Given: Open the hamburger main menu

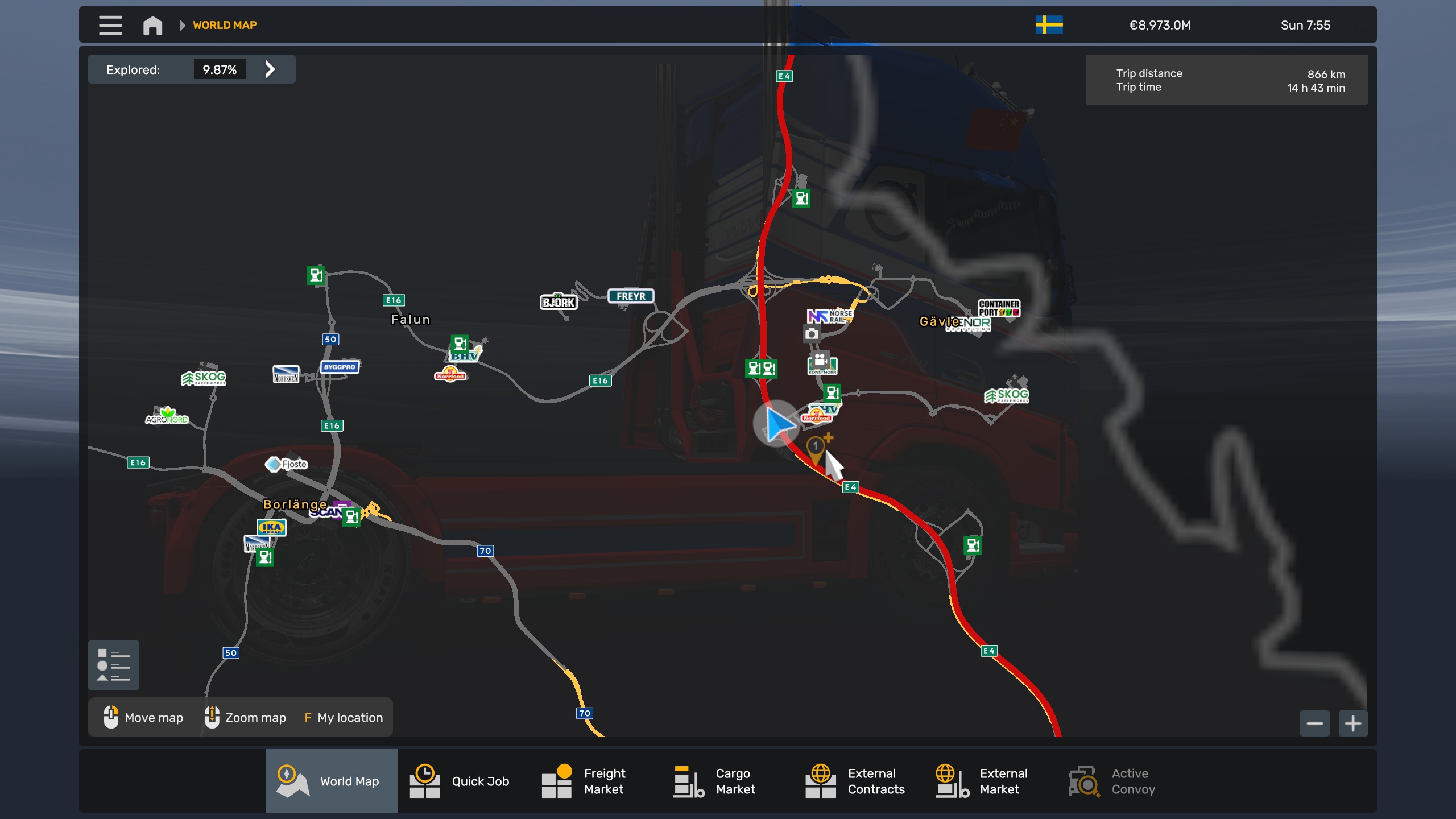Looking at the screenshot, I should tap(110, 25).
